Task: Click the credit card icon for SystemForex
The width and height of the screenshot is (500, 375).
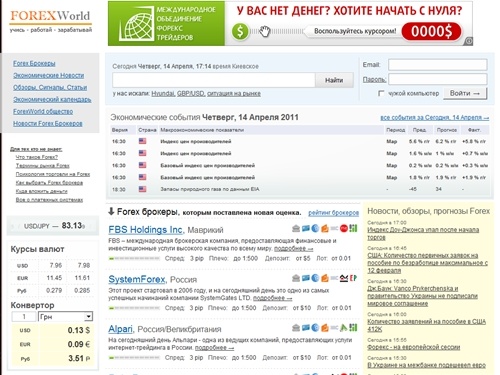Action: 306,278
